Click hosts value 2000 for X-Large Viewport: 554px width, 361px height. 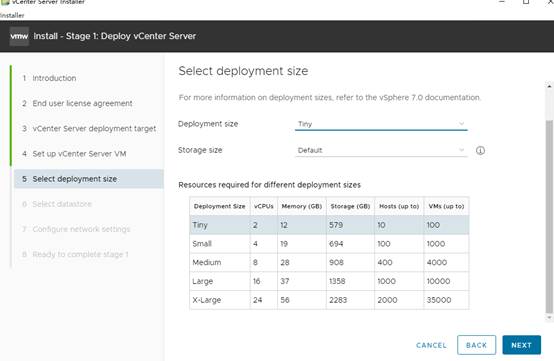point(387,300)
